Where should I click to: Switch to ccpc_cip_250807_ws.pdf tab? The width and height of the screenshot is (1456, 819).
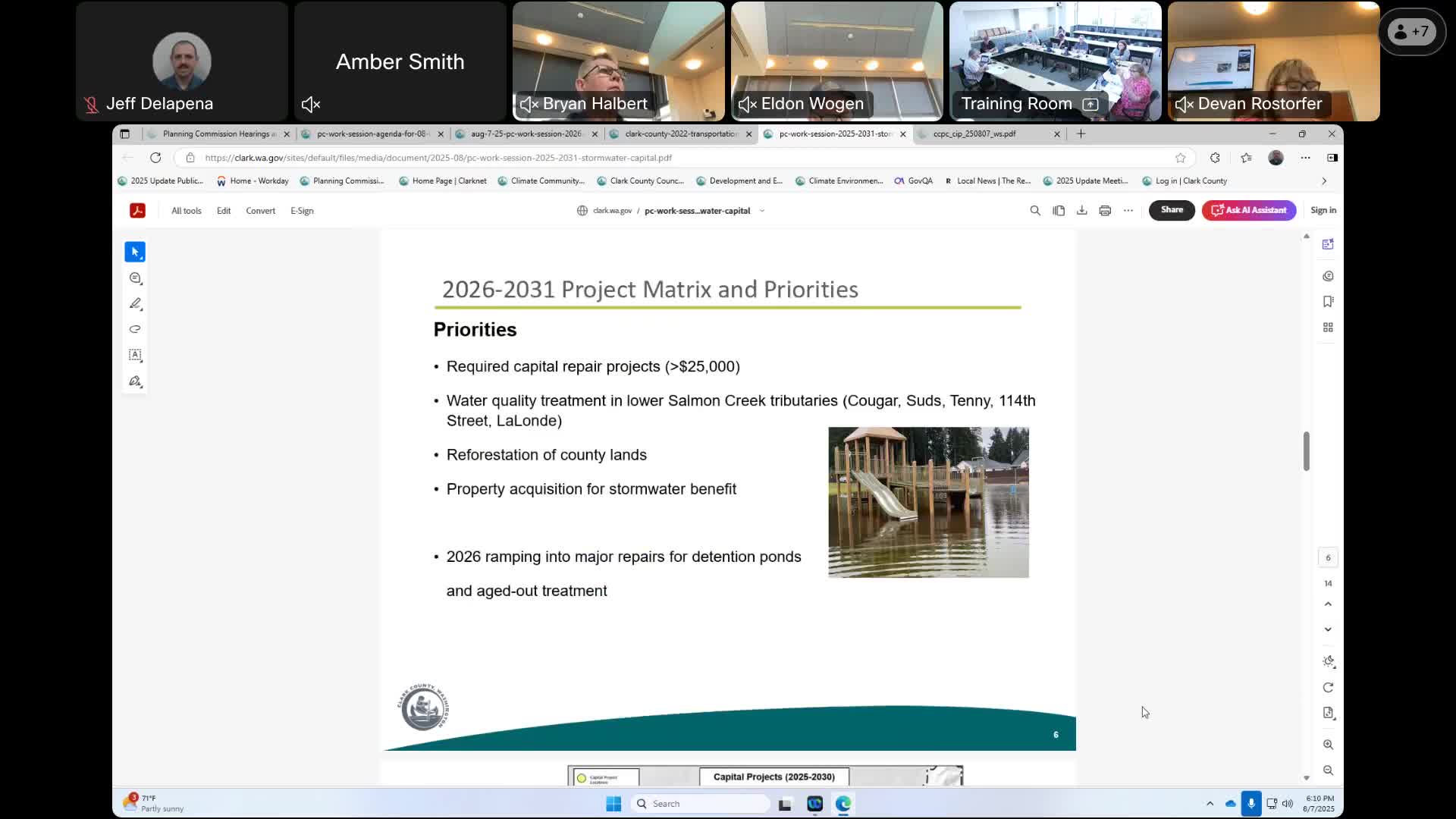[974, 134]
